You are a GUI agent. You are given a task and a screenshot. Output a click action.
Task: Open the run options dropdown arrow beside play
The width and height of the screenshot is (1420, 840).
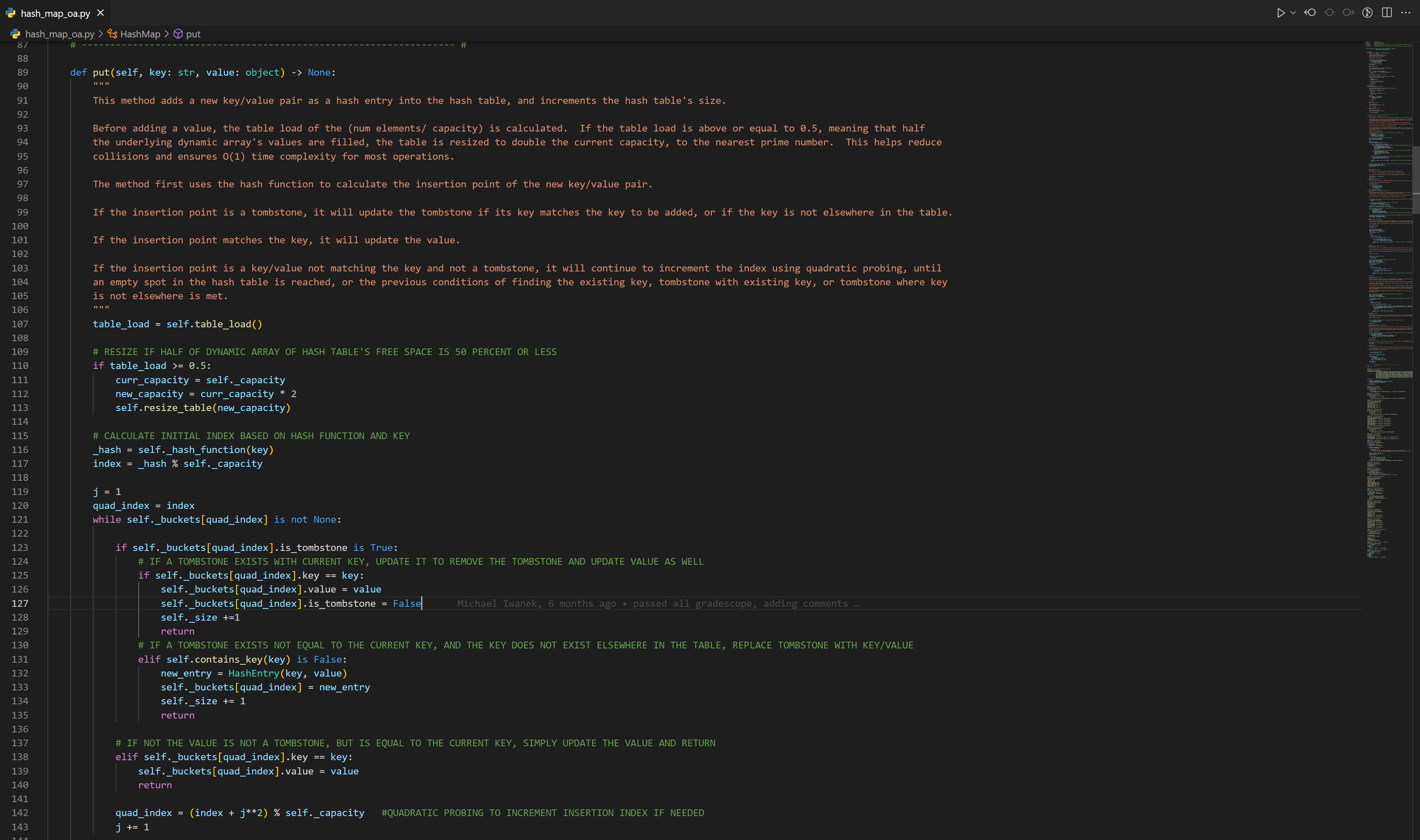coord(1293,13)
